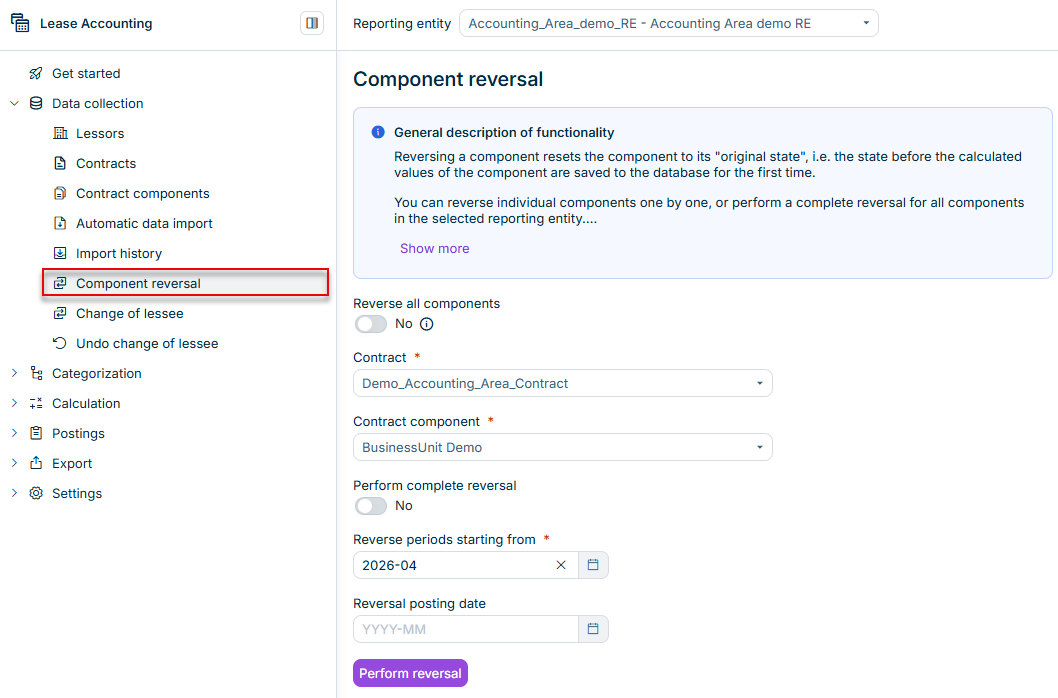The height and width of the screenshot is (698, 1058).
Task: Click the General description of functionality title
Action: click(x=504, y=133)
